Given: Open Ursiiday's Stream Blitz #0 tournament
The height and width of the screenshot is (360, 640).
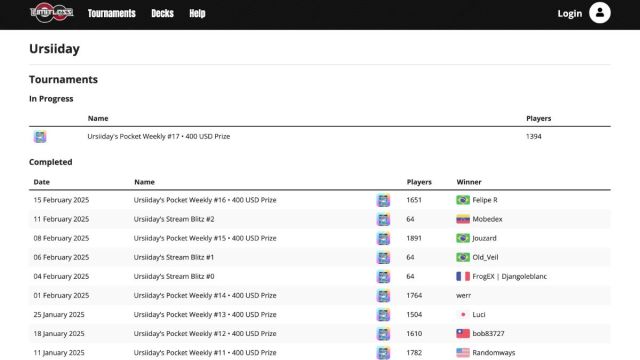Looking at the screenshot, I should pos(174,276).
